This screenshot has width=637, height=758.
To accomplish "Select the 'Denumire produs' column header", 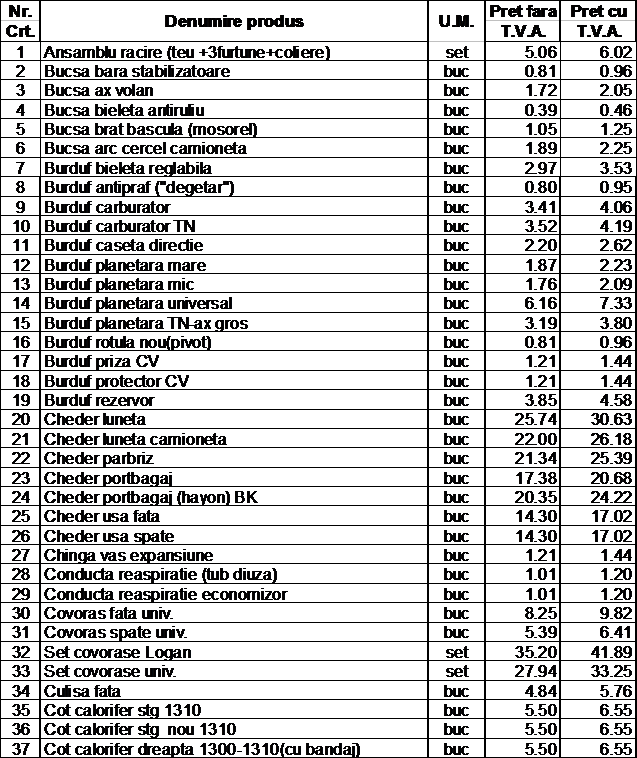I will coord(234,21).
